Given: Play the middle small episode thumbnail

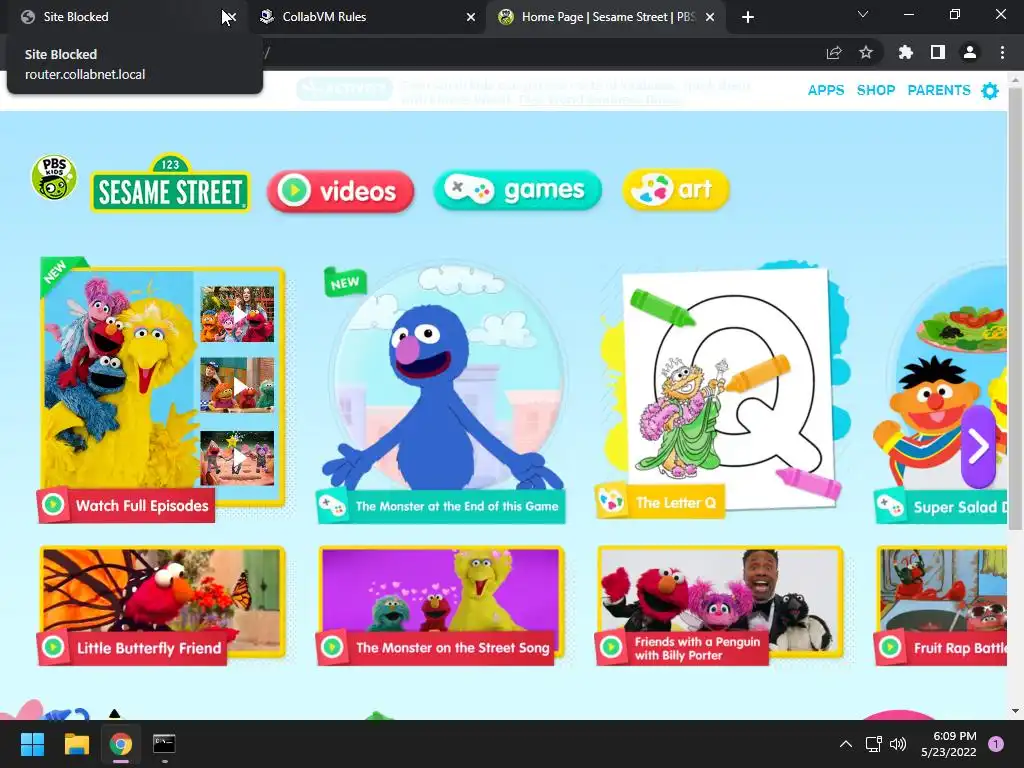Looking at the screenshot, I should click(x=238, y=385).
